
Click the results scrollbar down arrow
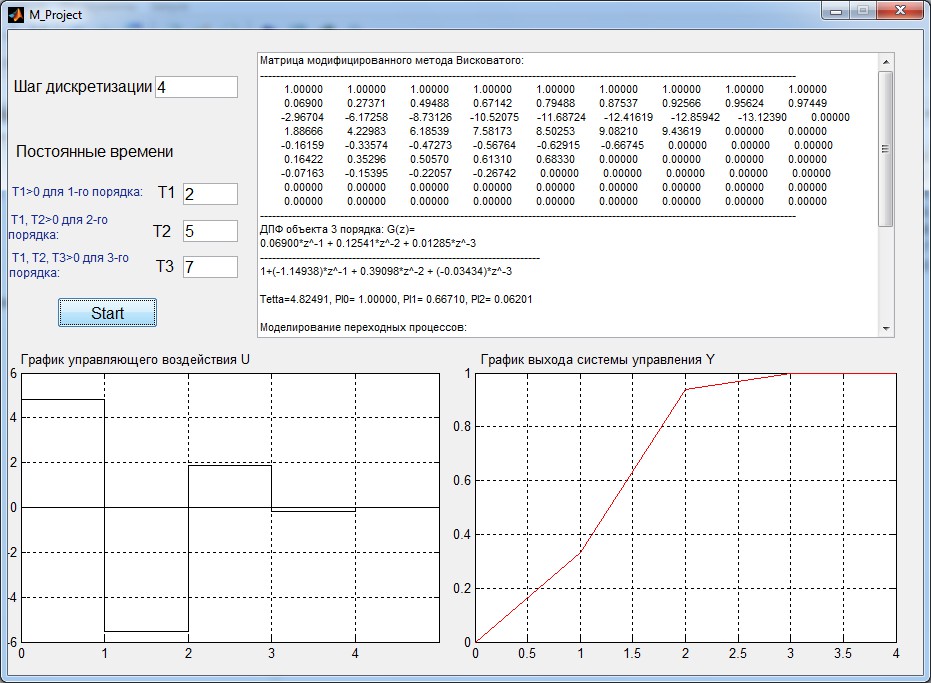pyautogui.click(x=886, y=328)
